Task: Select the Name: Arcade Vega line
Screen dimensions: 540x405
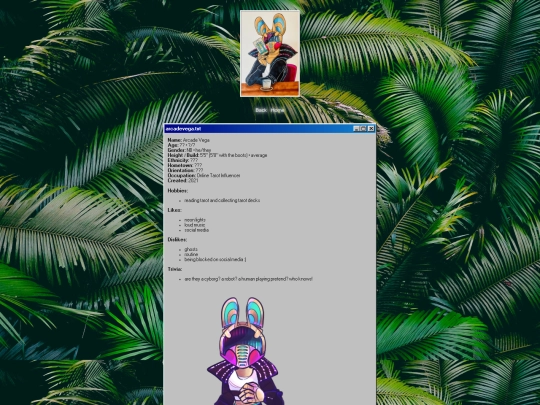Action: pyautogui.click(x=188, y=140)
